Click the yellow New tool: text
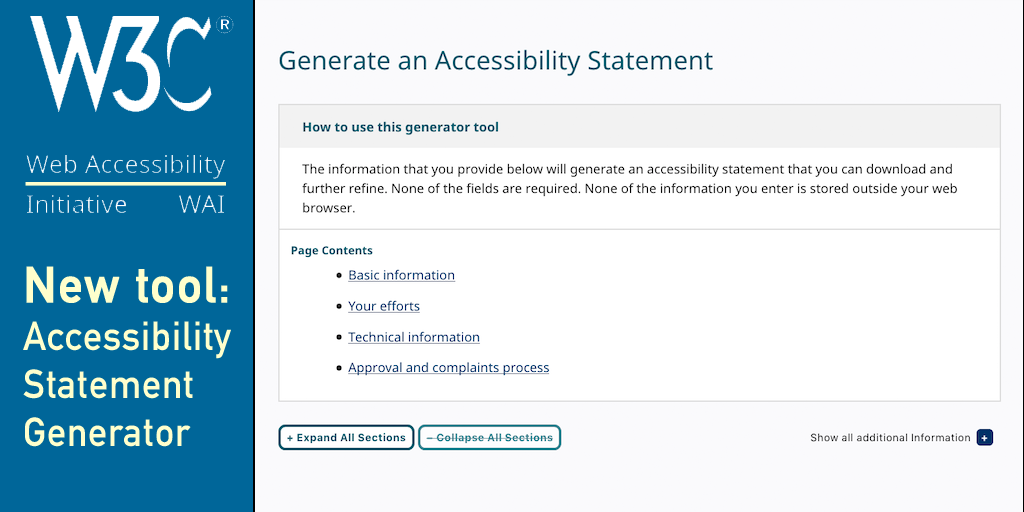This screenshot has width=1024, height=512. (x=126, y=286)
